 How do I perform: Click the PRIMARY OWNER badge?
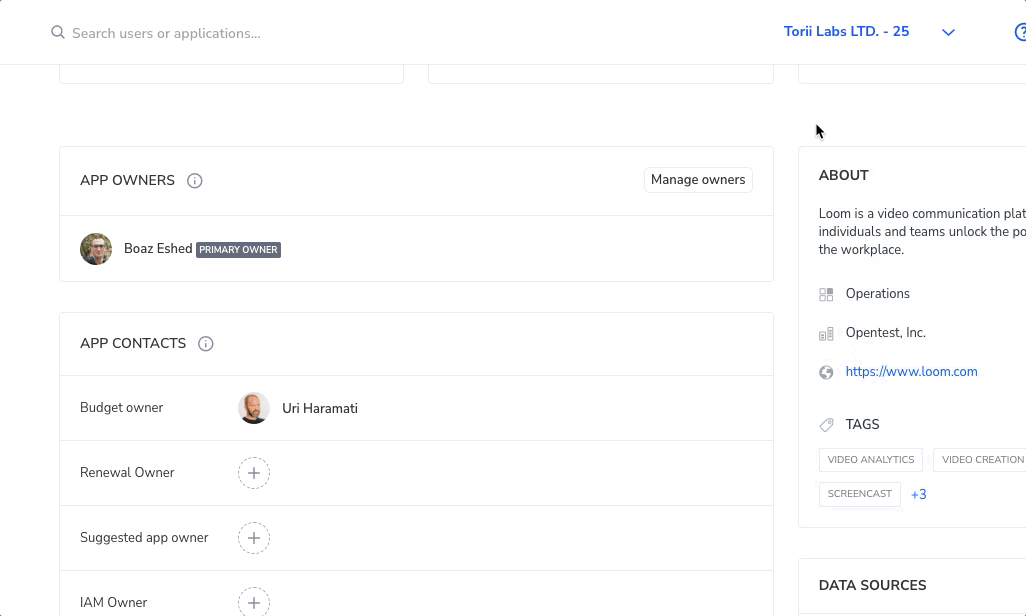(x=238, y=249)
